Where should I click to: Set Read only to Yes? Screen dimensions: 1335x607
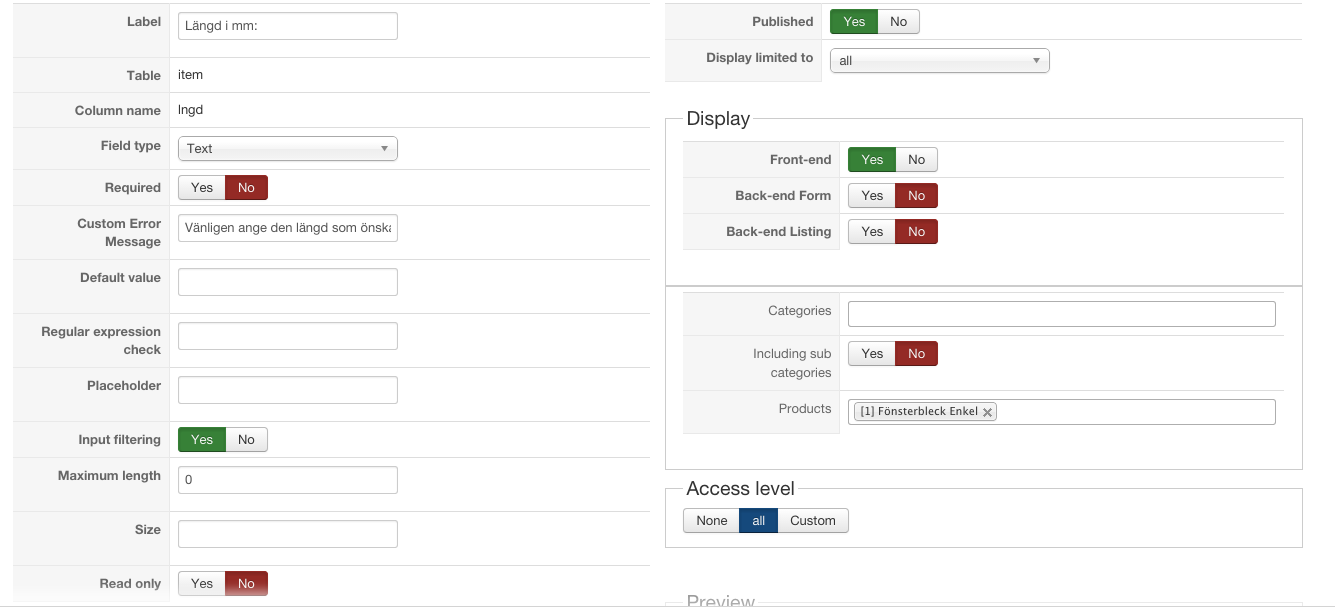click(202, 584)
